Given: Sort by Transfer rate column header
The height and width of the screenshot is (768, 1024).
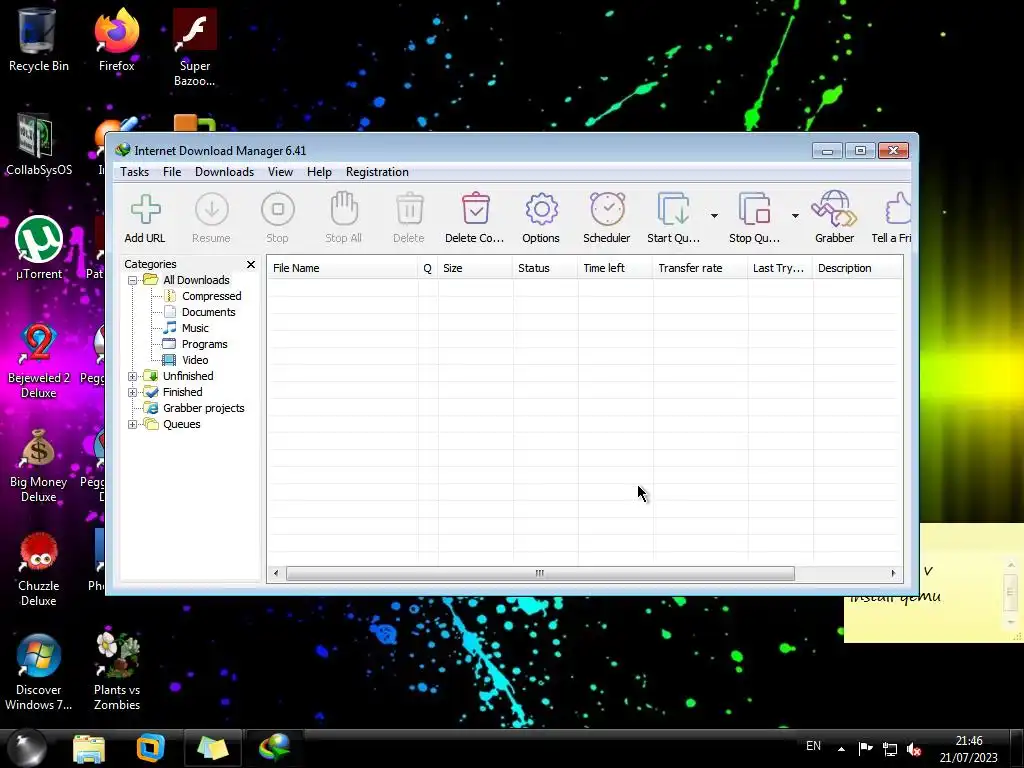Looking at the screenshot, I should 699,268.
